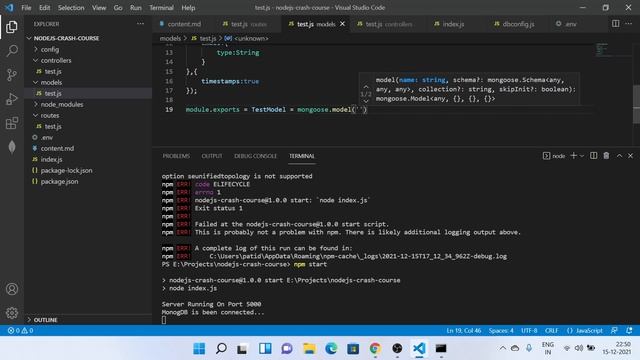Open Microsoft Edge from the taskbar
This screenshot has height=360, width=640.
pyautogui.click(x=331, y=348)
